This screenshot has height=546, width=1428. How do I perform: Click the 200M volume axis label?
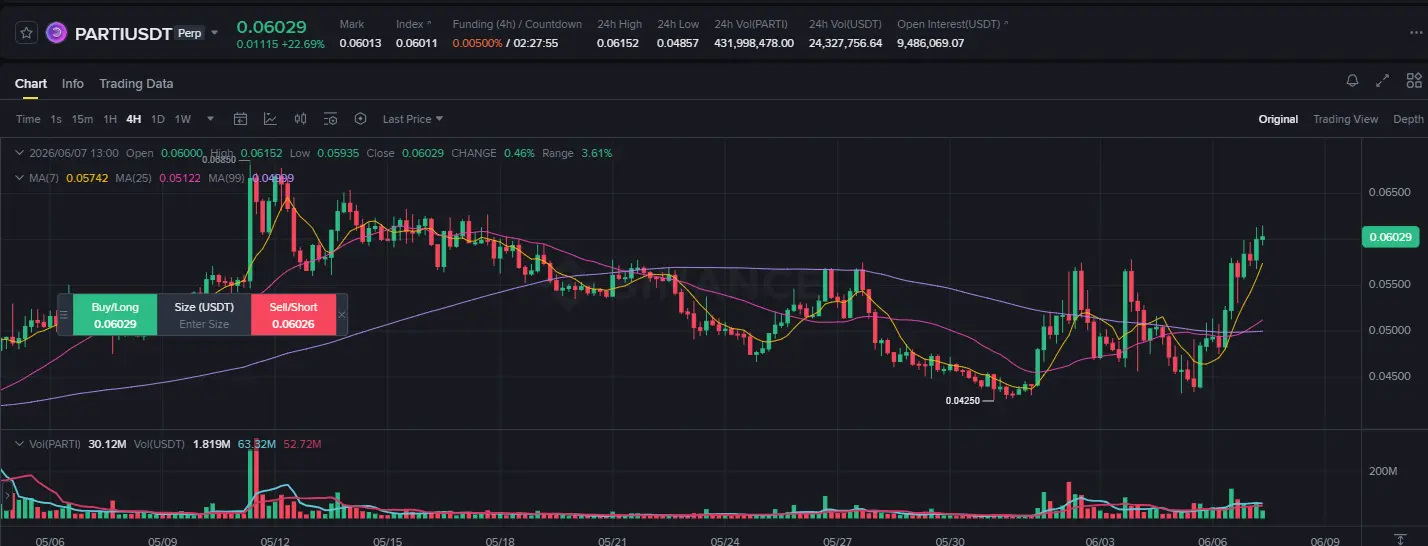[x=1382, y=471]
